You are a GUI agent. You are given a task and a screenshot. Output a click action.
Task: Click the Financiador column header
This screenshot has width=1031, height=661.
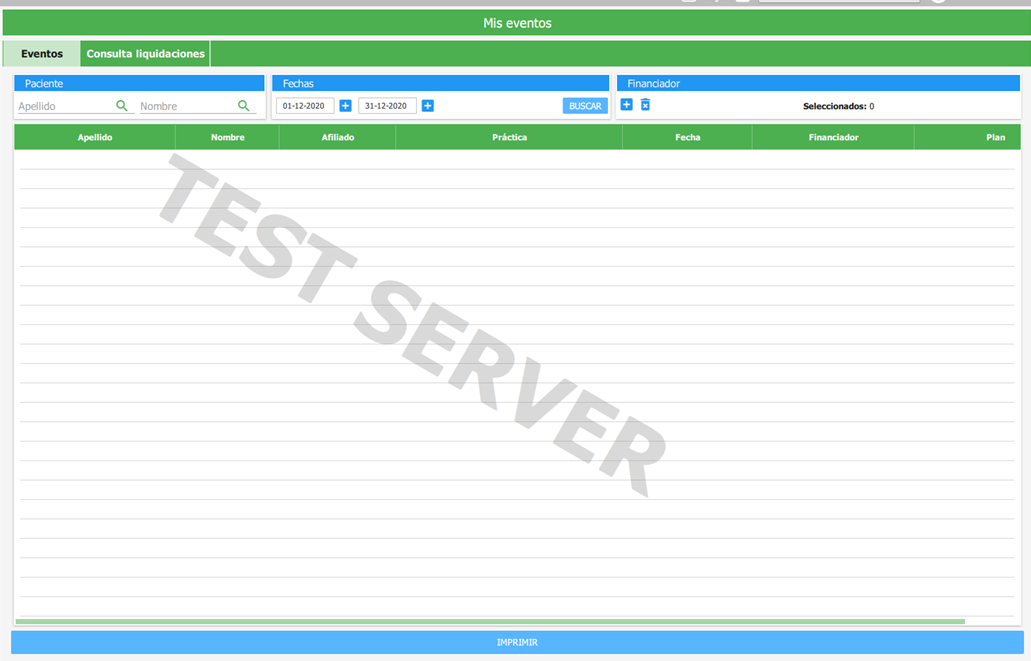[834, 137]
